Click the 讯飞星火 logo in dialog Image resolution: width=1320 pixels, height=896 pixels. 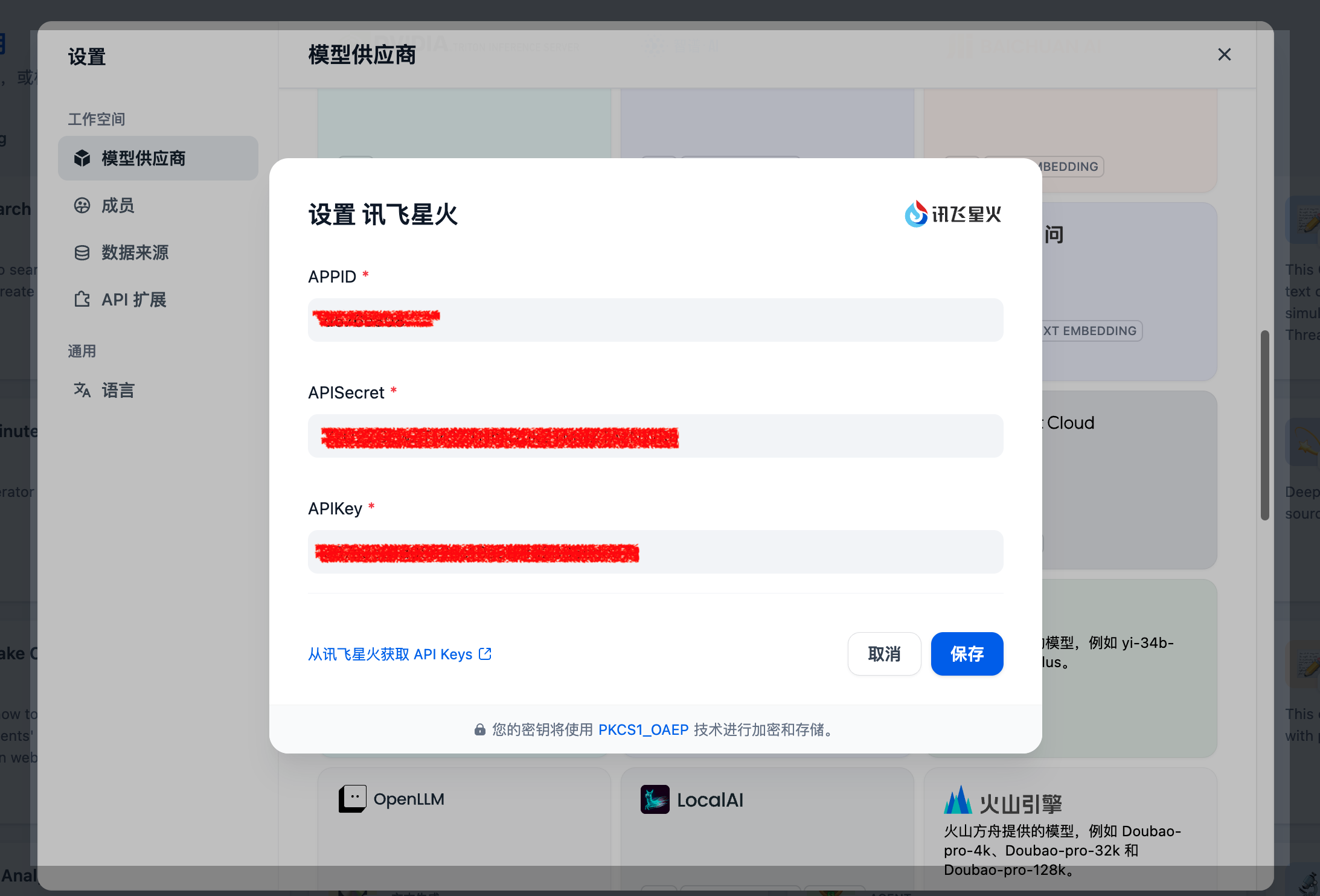tap(953, 214)
